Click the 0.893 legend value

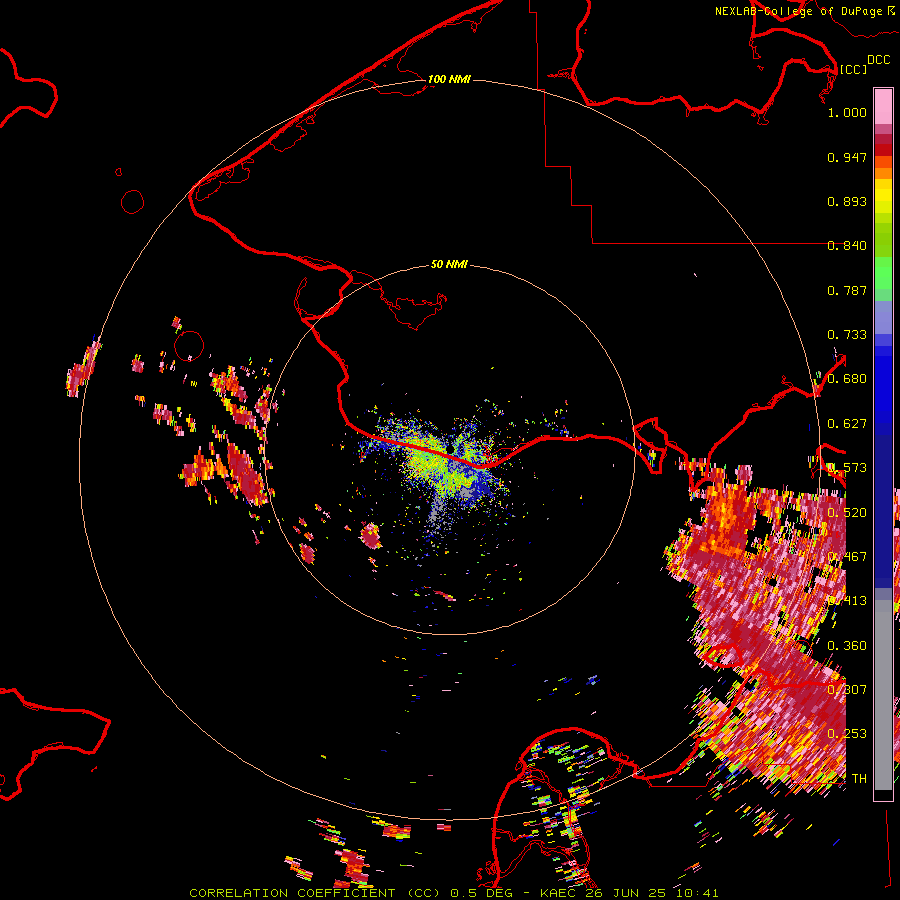tap(847, 201)
